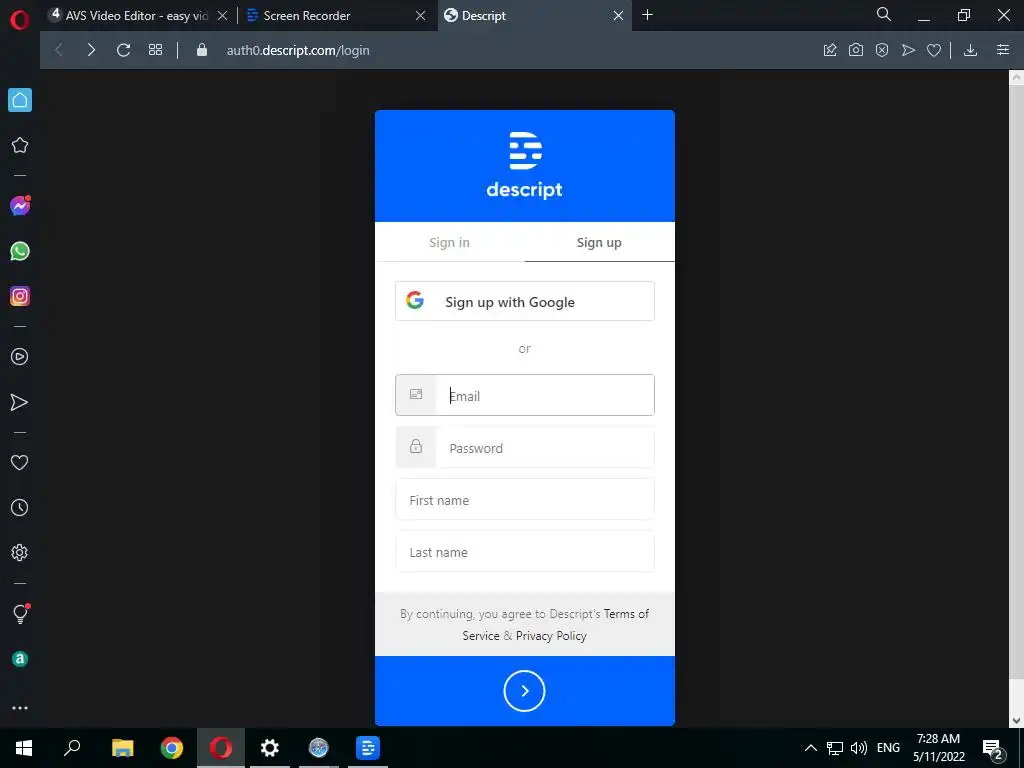This screenshot has width=1024, height=768.
Task: Open speed dial start page grid
Action: (155, 50)
